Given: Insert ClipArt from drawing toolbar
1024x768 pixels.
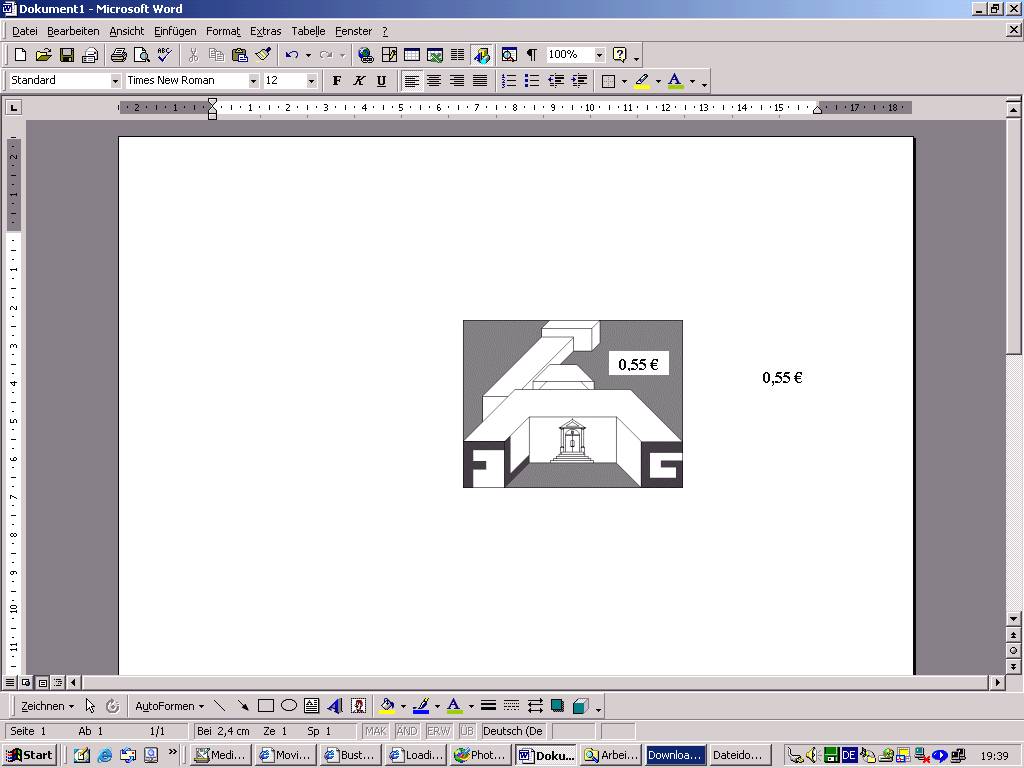Looking at the screenshot, I should click(x=358, y=706).
